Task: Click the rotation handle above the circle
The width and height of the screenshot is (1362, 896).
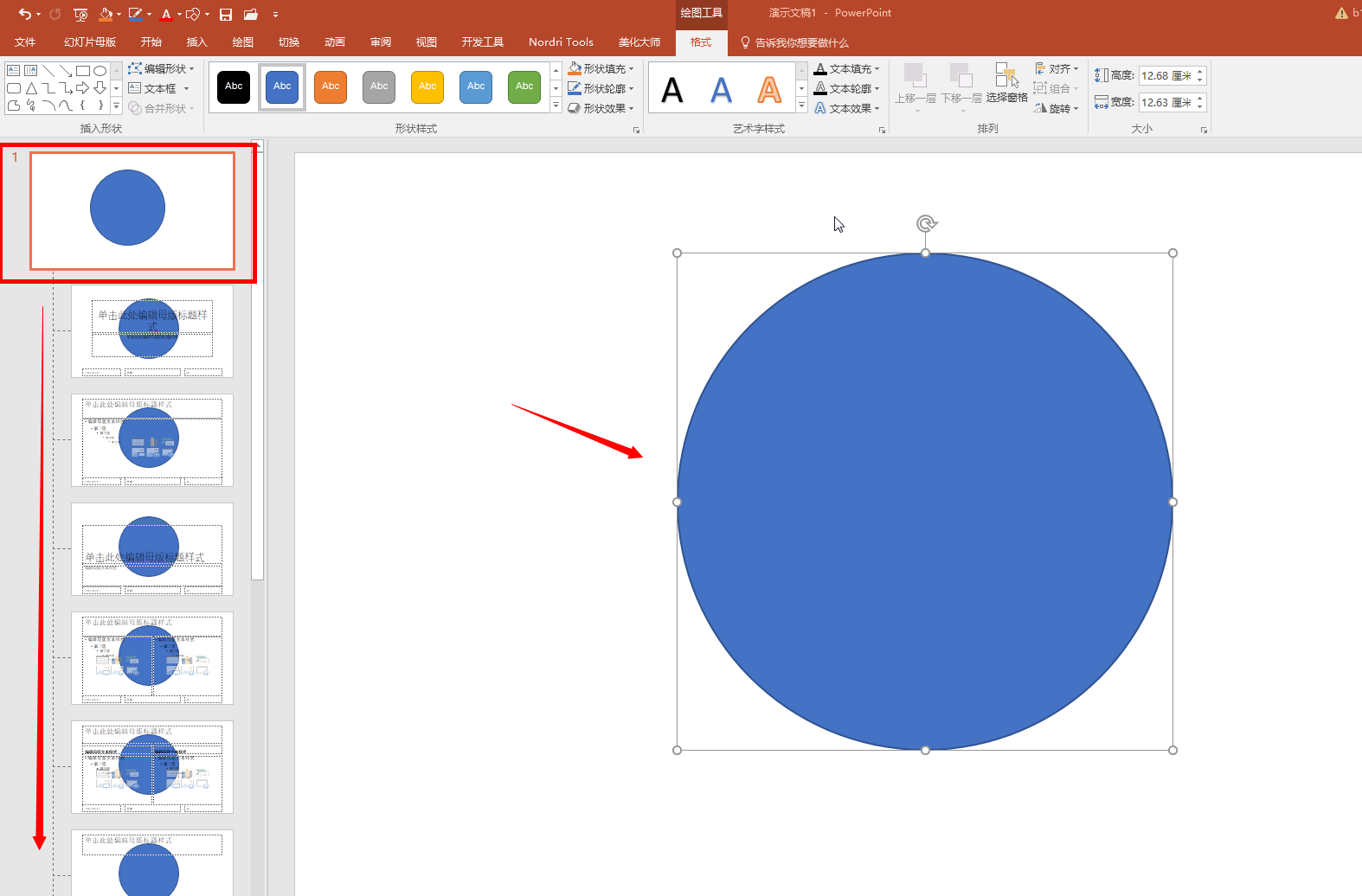Action: point(927,224)
